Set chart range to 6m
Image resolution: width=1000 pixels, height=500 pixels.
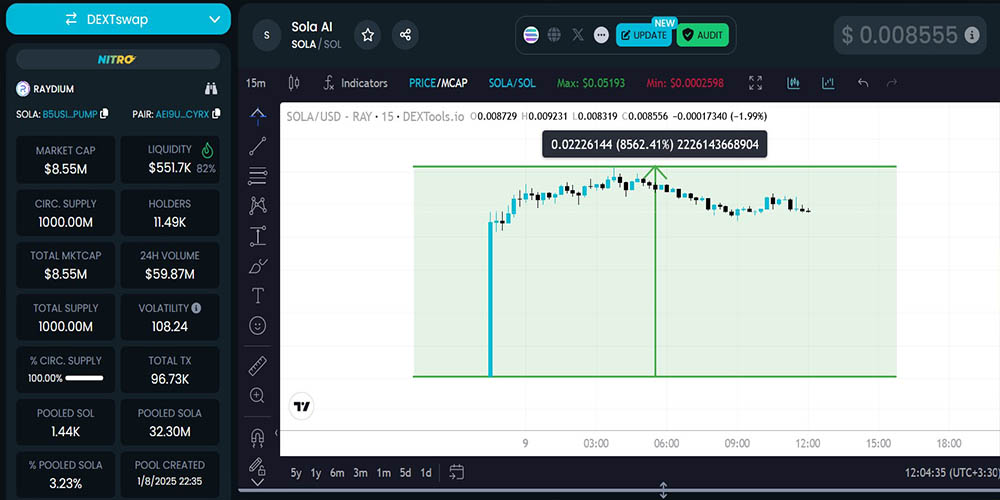coord(337,473)
